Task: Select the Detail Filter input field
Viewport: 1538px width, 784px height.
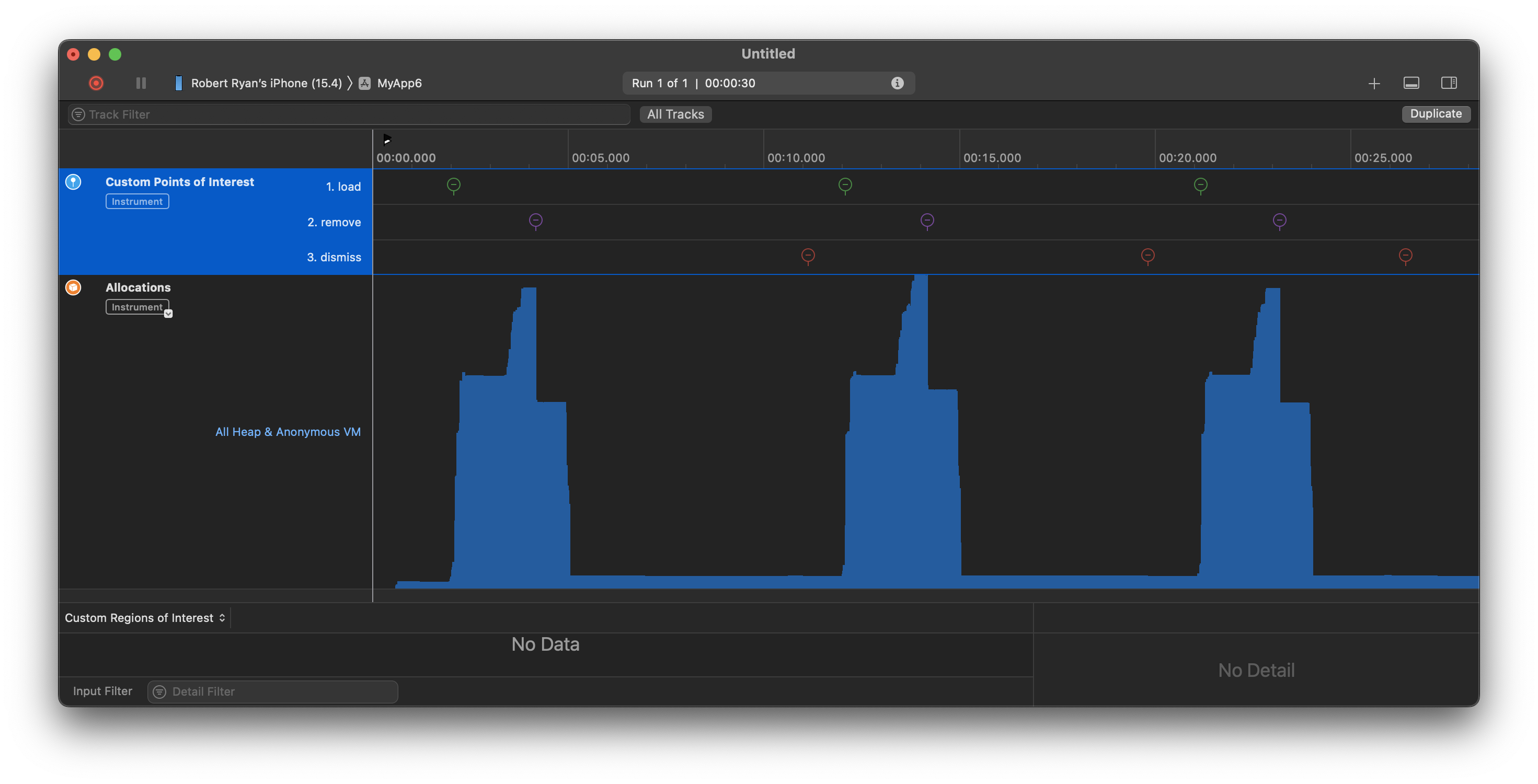Action: (x=272, y=691)
